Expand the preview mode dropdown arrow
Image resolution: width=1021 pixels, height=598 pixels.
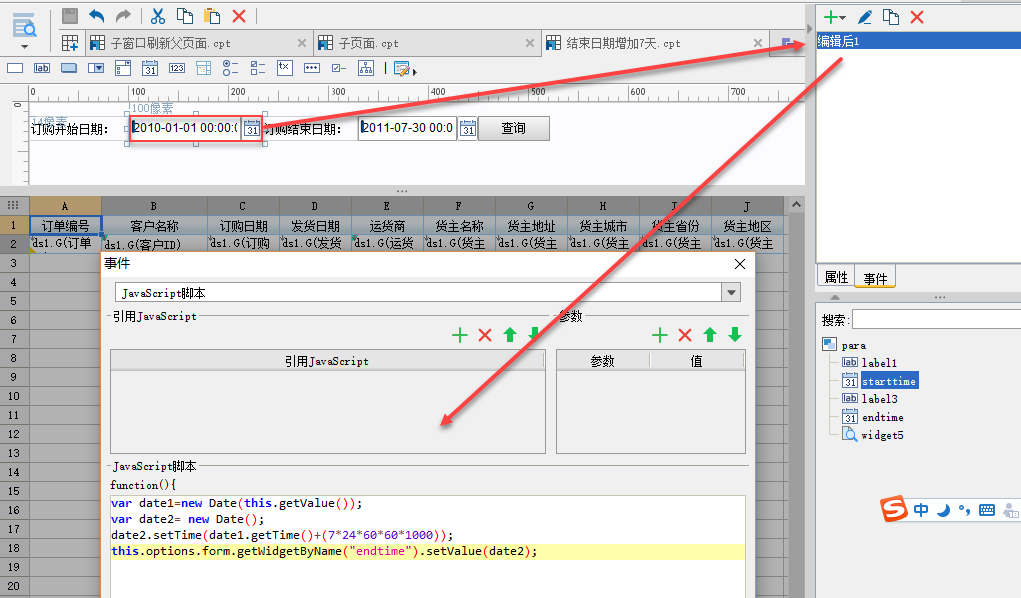tap(24, 46)
